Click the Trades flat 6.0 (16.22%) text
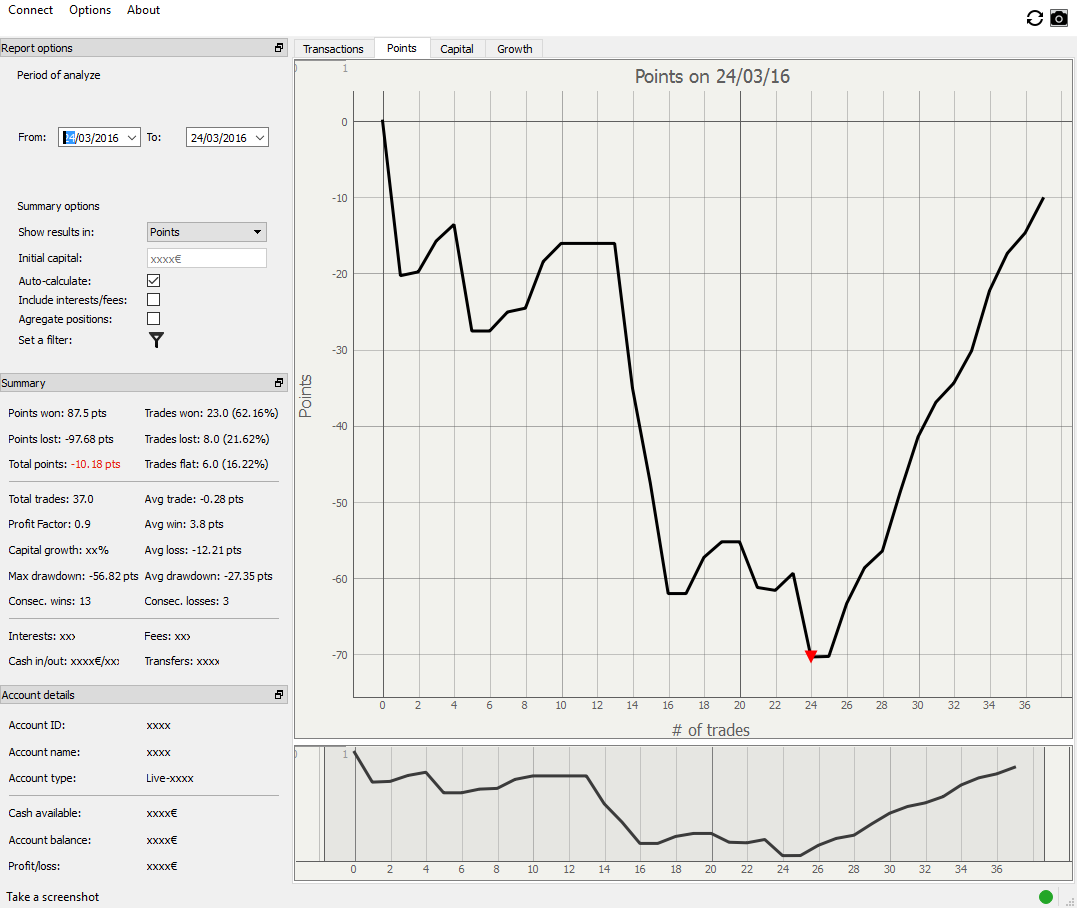This screenshot has height=908, width=1077. click(206, 464)
